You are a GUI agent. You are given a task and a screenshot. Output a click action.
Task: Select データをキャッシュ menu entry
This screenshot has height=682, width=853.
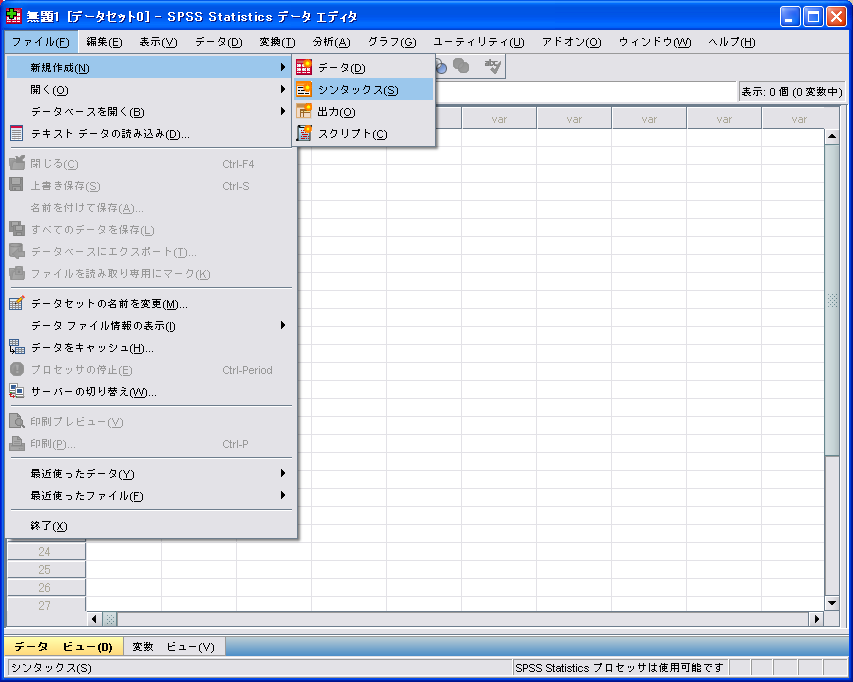pyautogui.click(x=92, y=348)
